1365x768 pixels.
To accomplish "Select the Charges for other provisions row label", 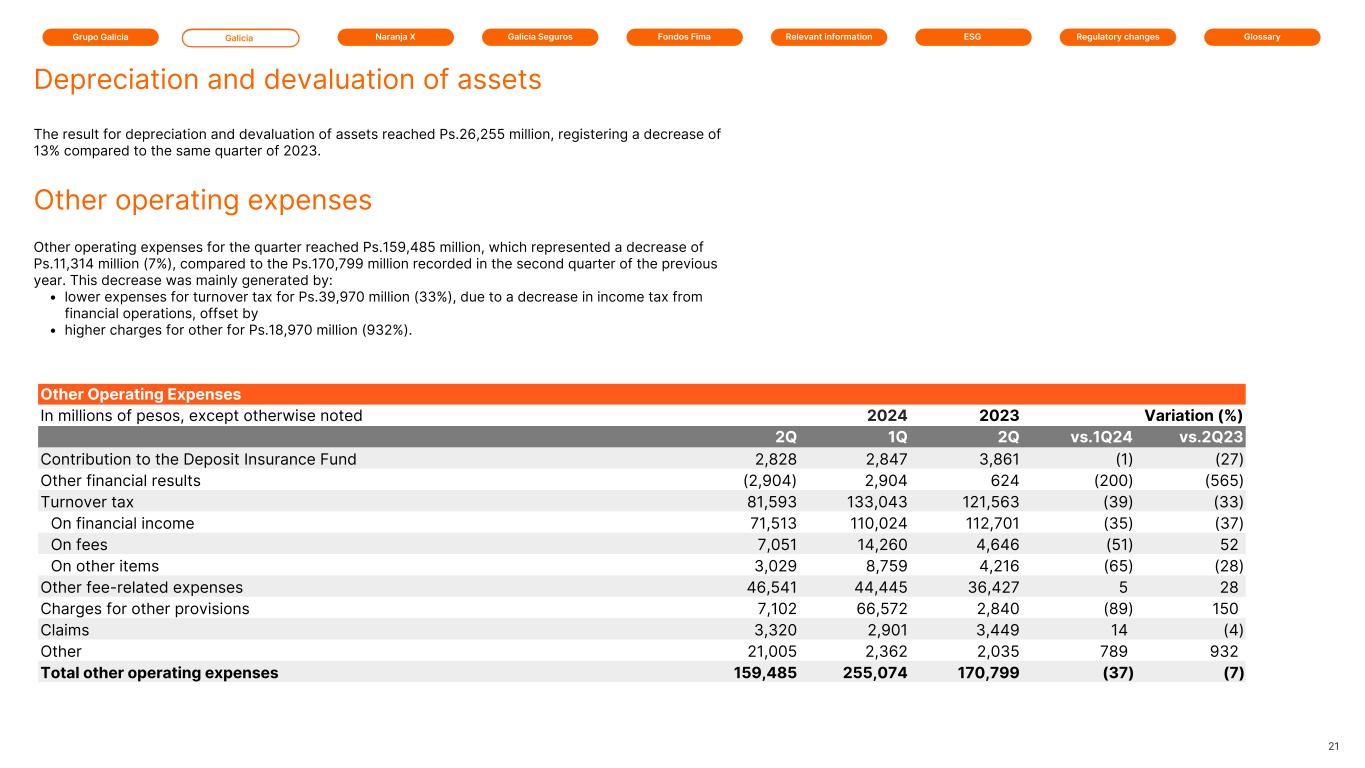I will click(x=145, y=609).
